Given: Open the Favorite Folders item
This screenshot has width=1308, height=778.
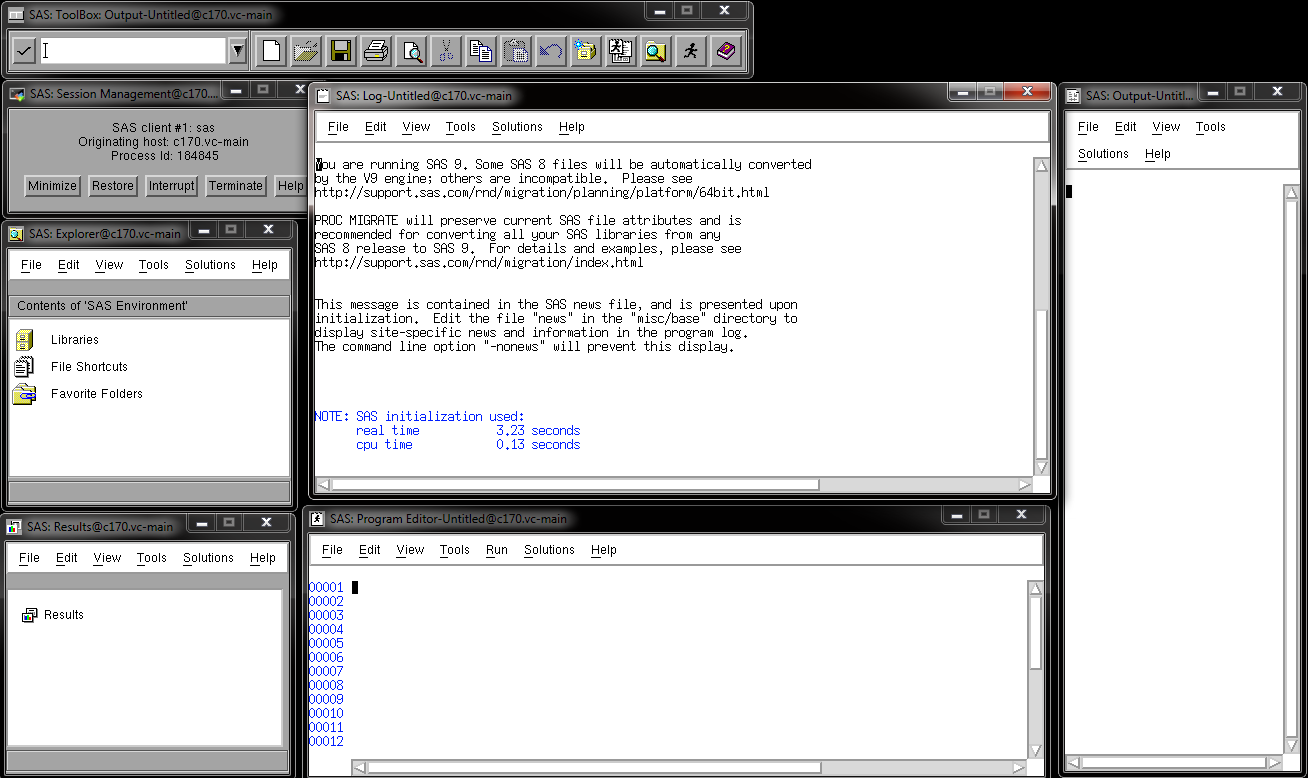Looking at the screenshot, I should tap(96, 394).
